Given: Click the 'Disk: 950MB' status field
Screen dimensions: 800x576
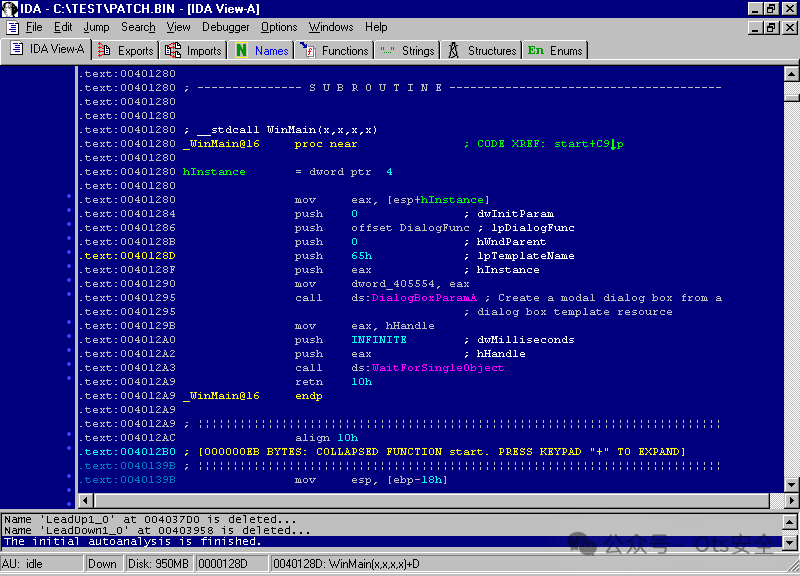Looking at the screenshot, I should (x=159, y=564).
